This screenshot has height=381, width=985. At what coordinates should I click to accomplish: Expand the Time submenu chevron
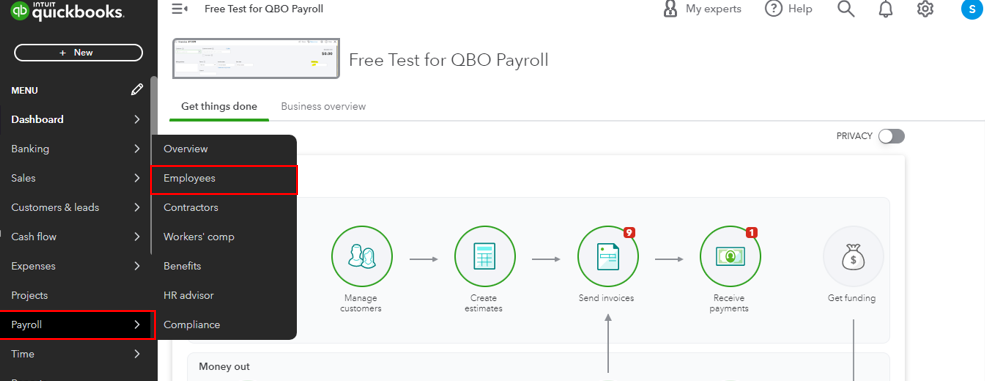pos(137,354)
